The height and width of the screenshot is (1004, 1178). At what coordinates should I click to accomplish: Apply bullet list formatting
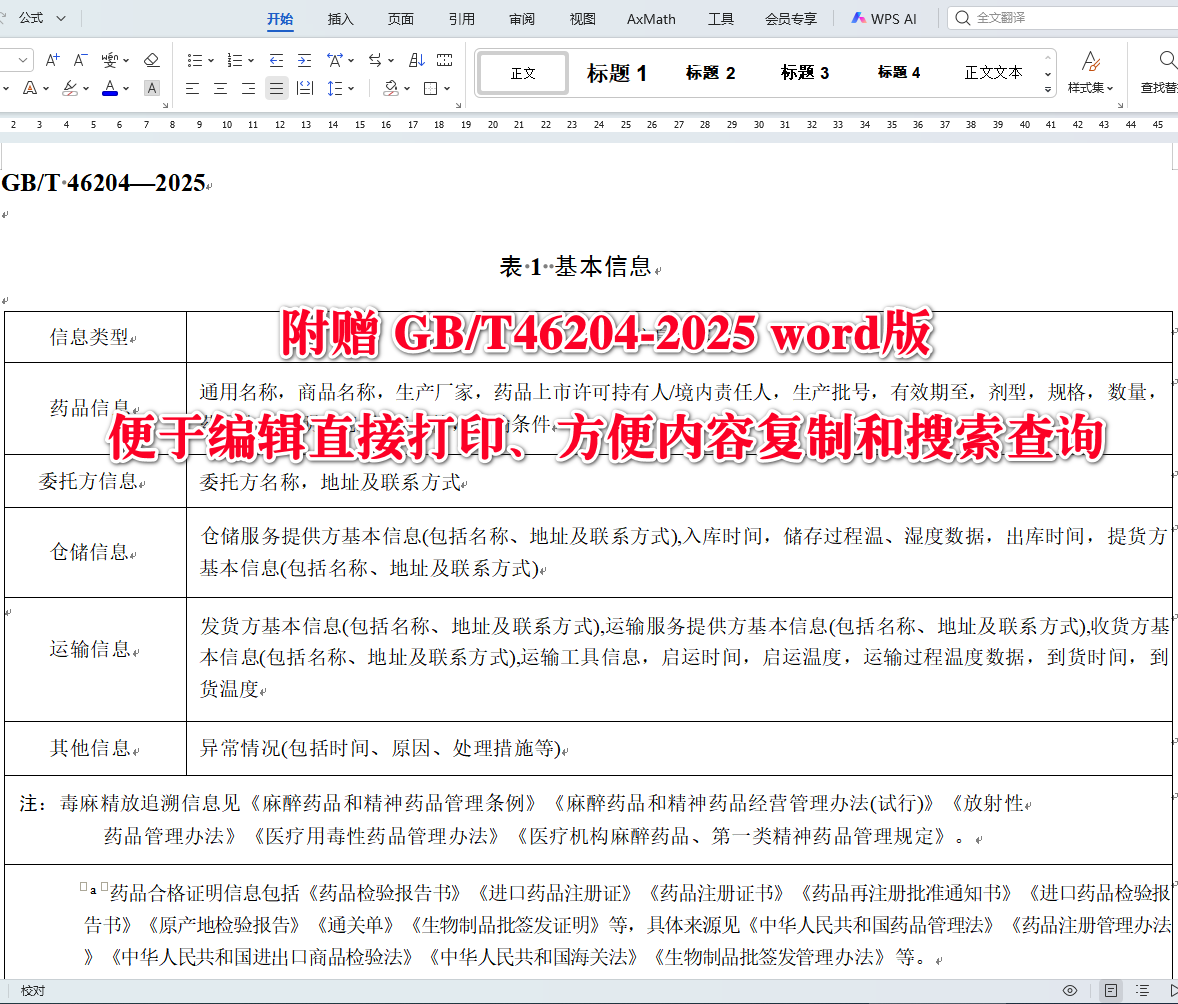[196, 59]
